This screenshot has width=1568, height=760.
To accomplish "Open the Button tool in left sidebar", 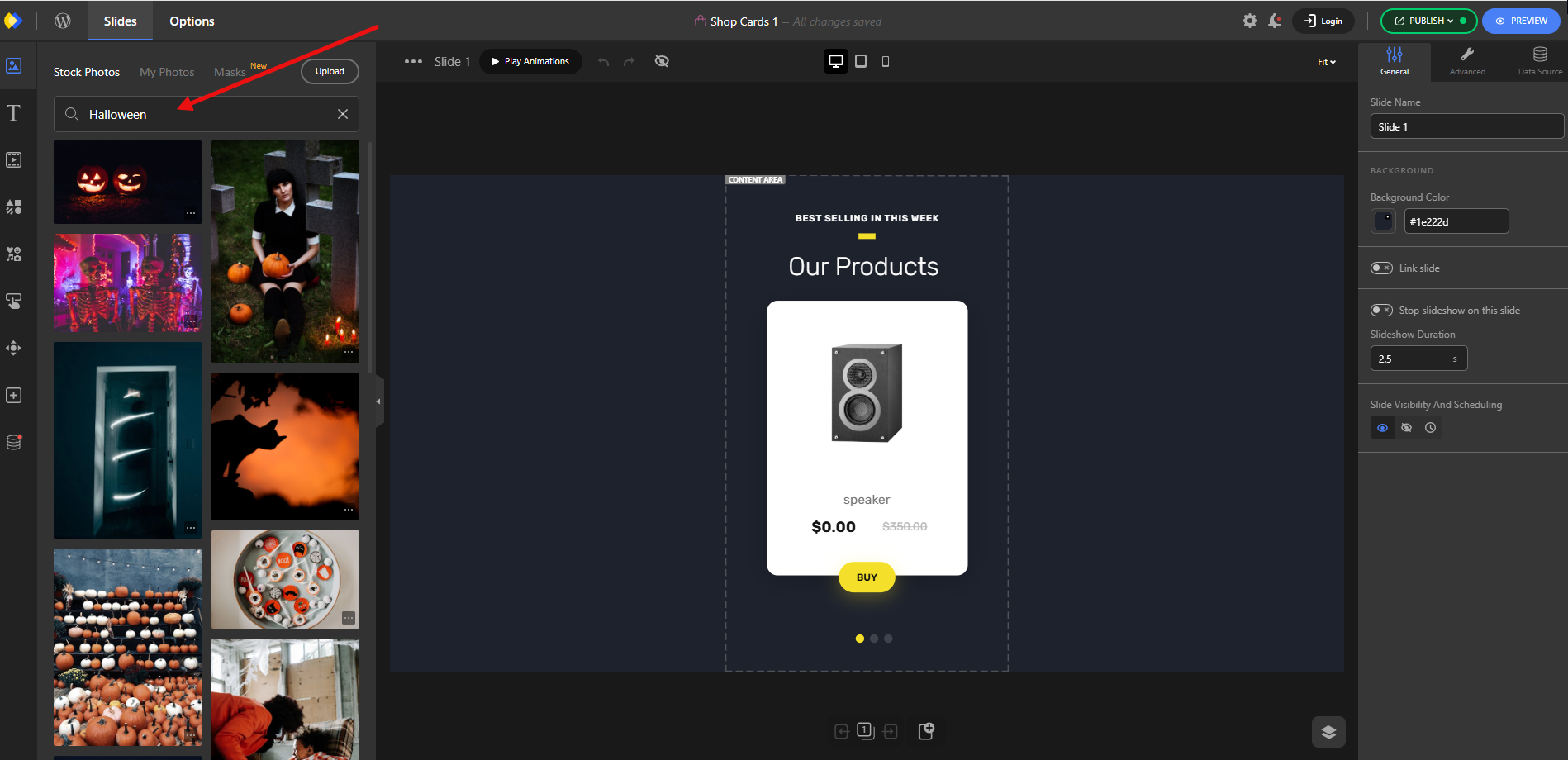I will tap(14, 301).
